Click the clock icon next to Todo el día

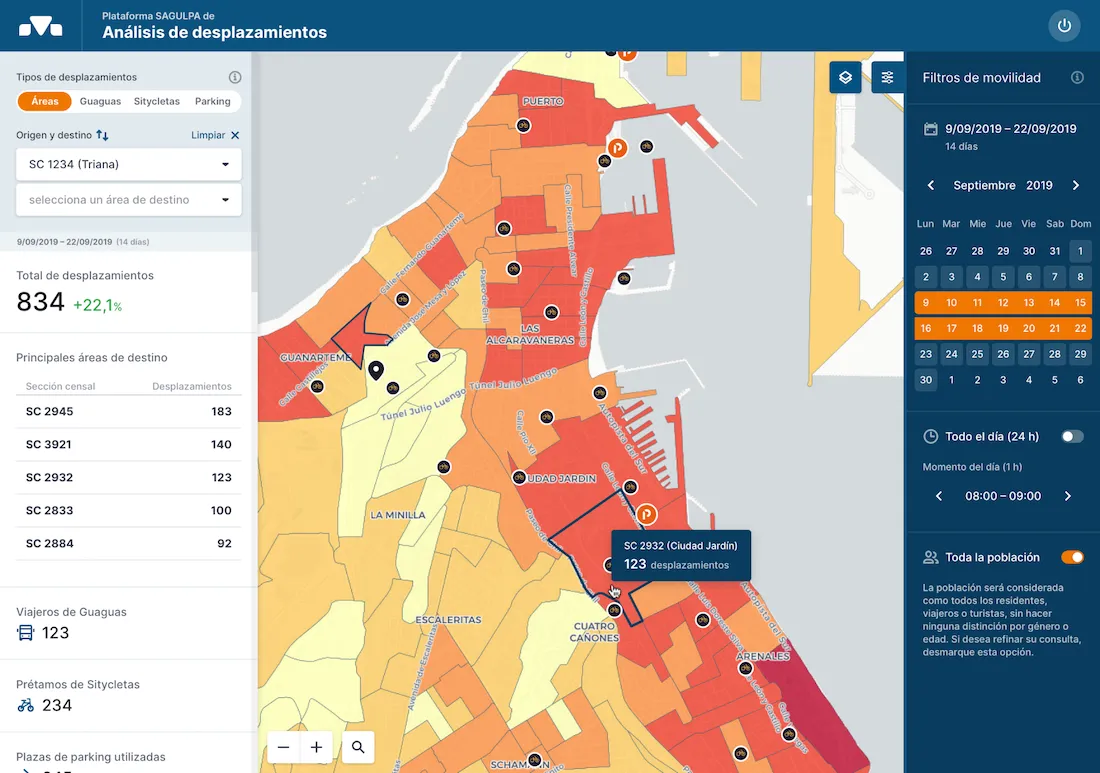pos(928,436)
